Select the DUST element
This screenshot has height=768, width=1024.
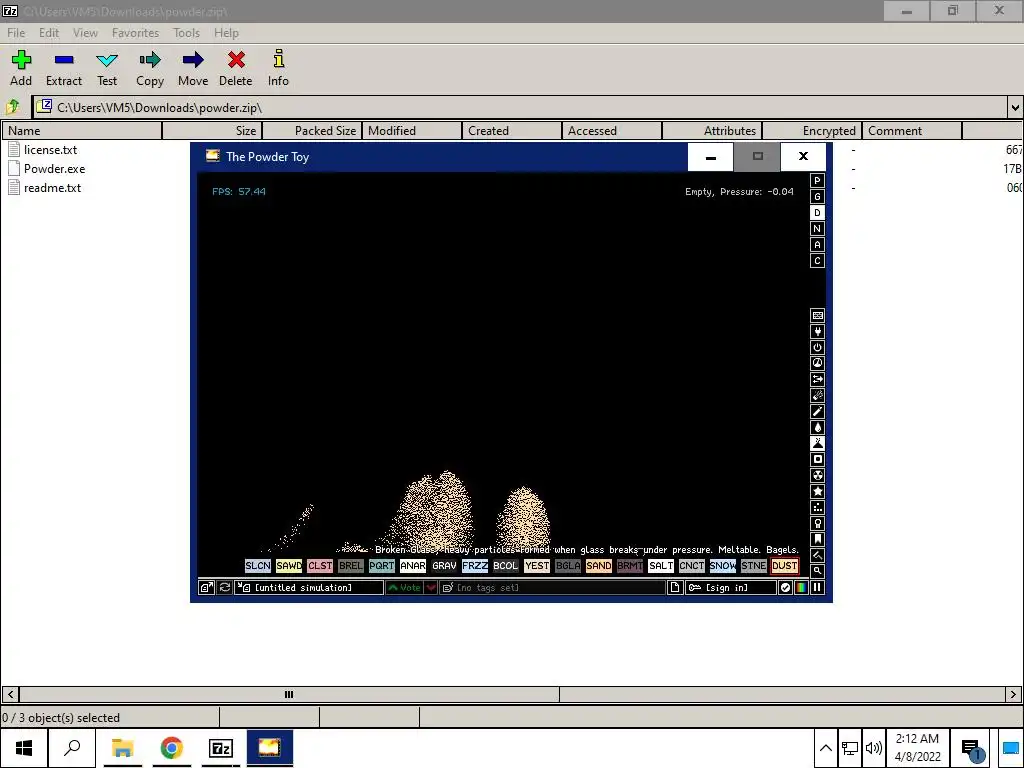784,566
